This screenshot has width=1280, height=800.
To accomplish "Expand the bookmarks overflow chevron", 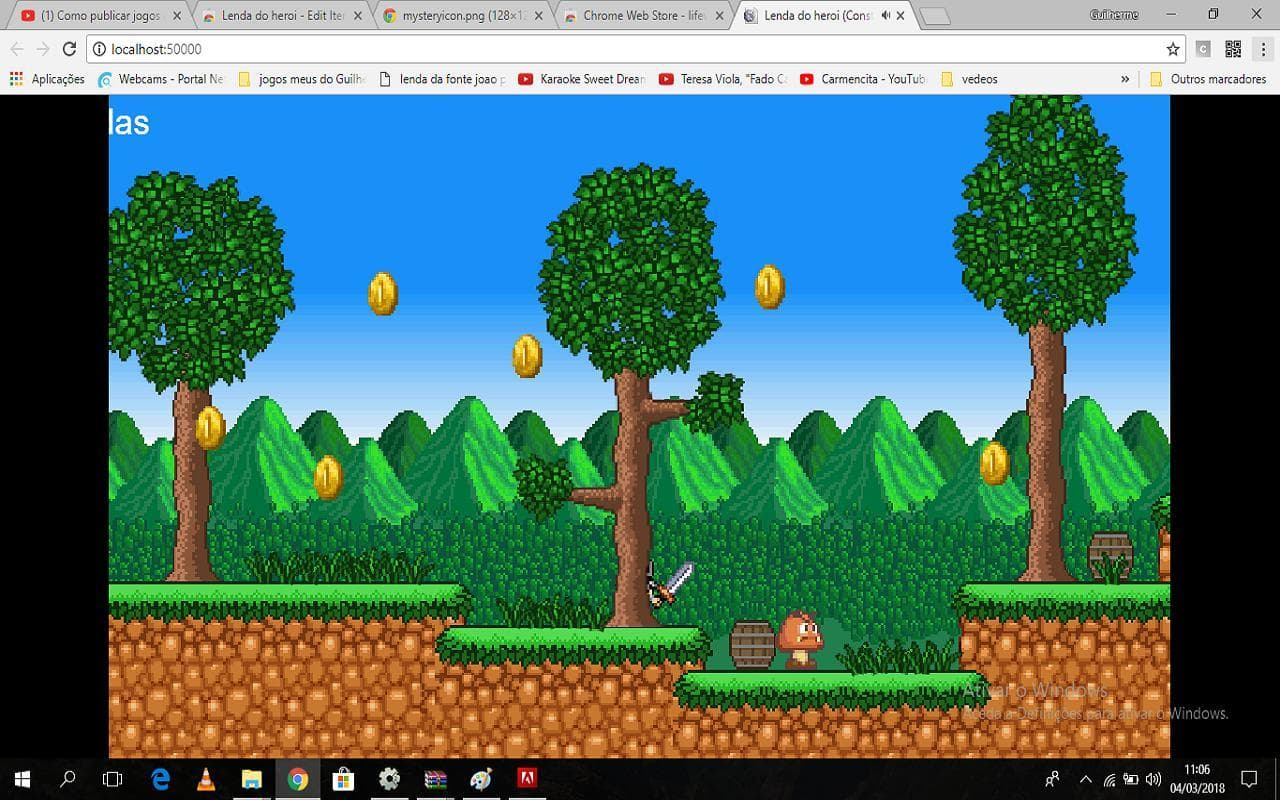I will point(1125,79).
